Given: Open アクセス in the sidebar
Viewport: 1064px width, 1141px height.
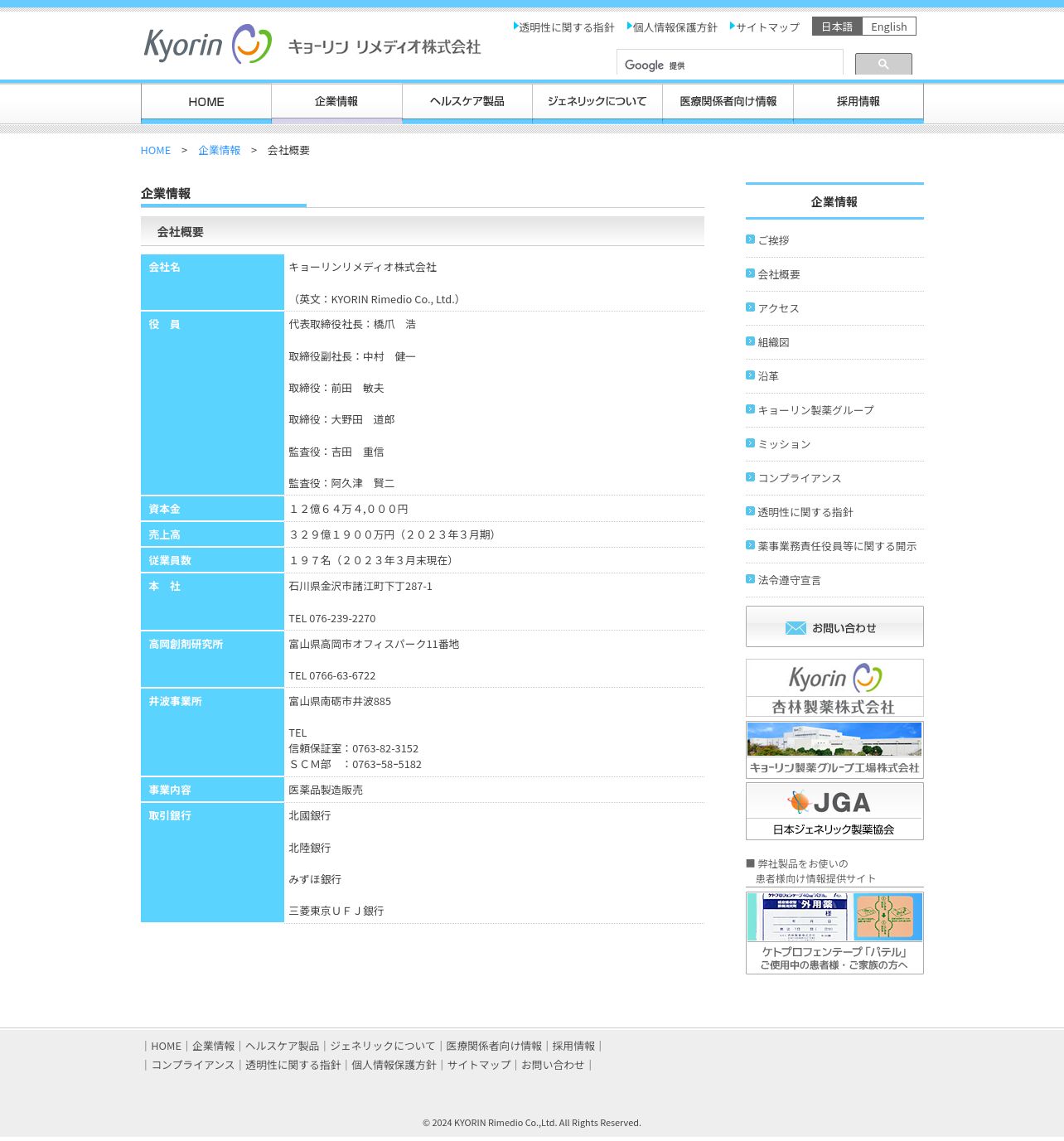Looking at the screenshot, I should point(779,308).
